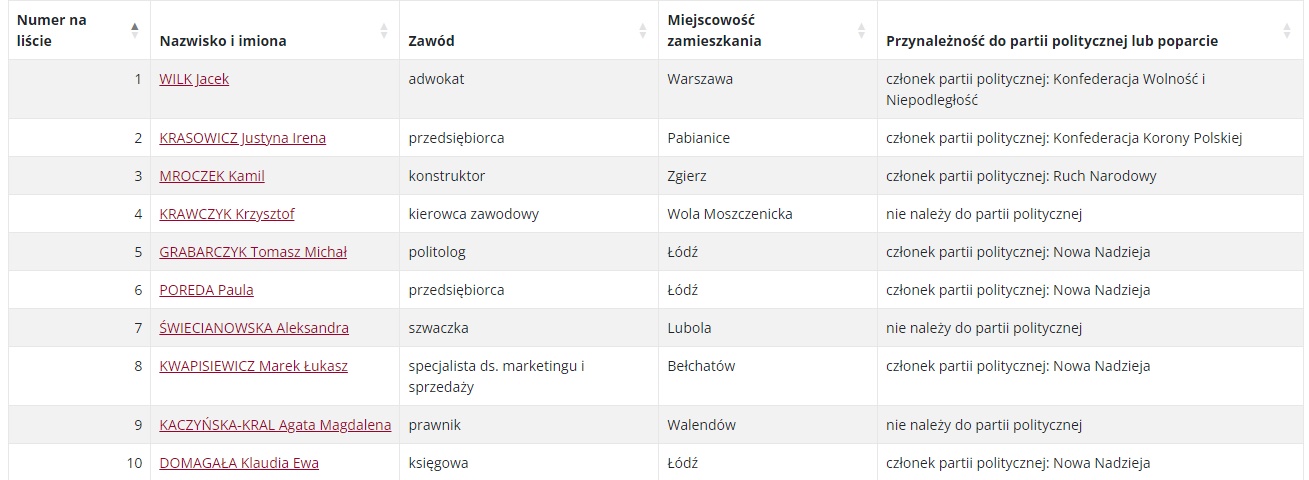Click sort arrows in Przynależność do partii column
Viewport: 1309px width, 480px height.
[x=1287, y=31]
